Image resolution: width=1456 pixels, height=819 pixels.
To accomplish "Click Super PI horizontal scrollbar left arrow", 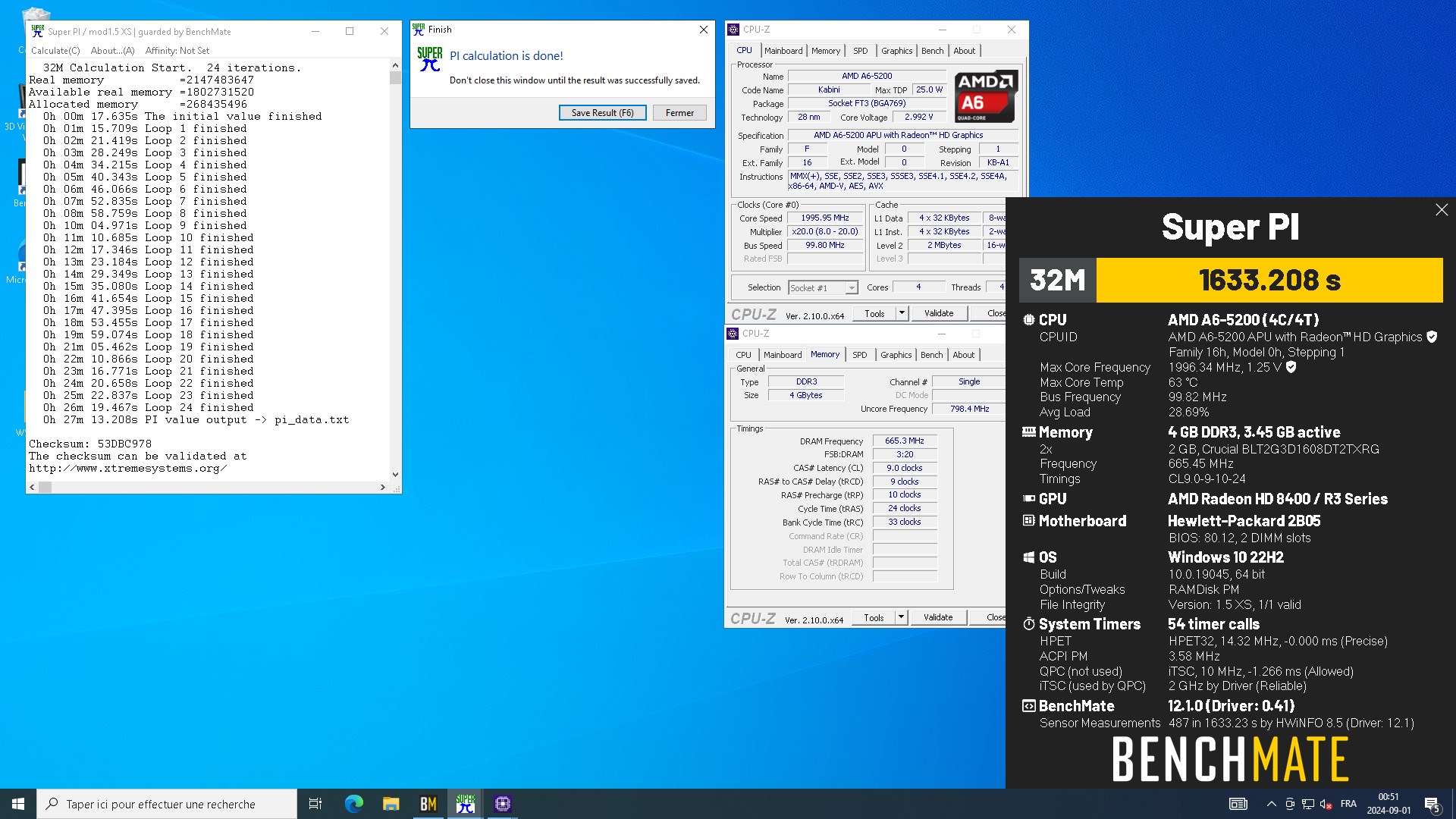I will point(32,488).
